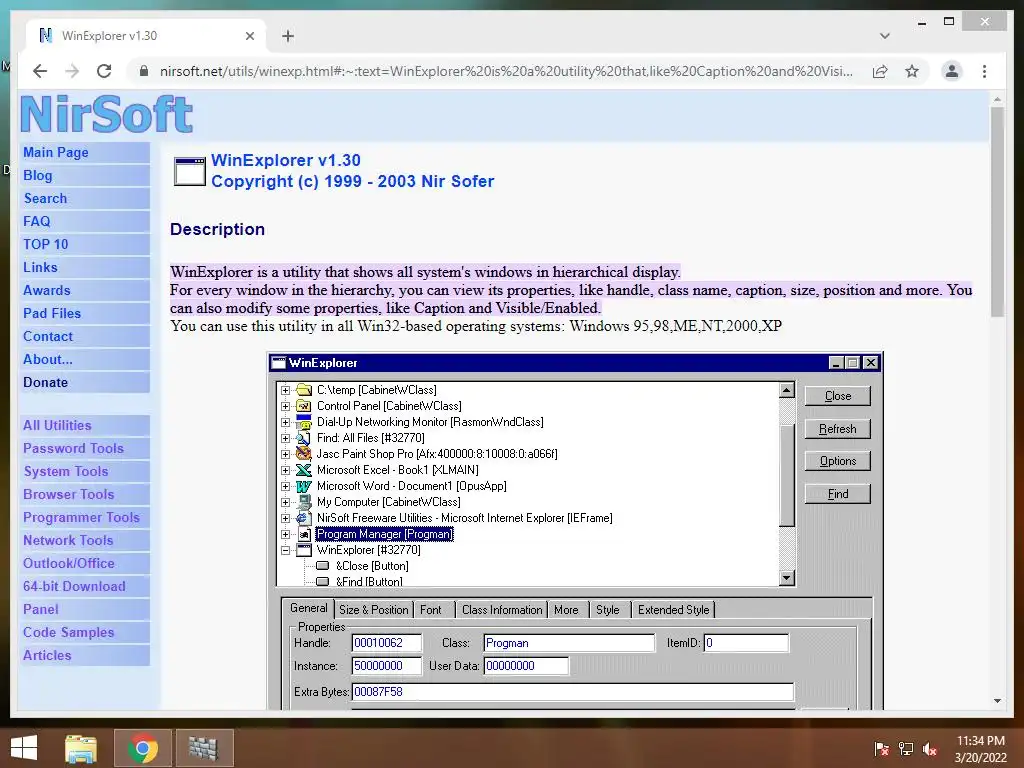Click the Action Center flag tray icon
The image size is (1024, 768).
[881, 749]
